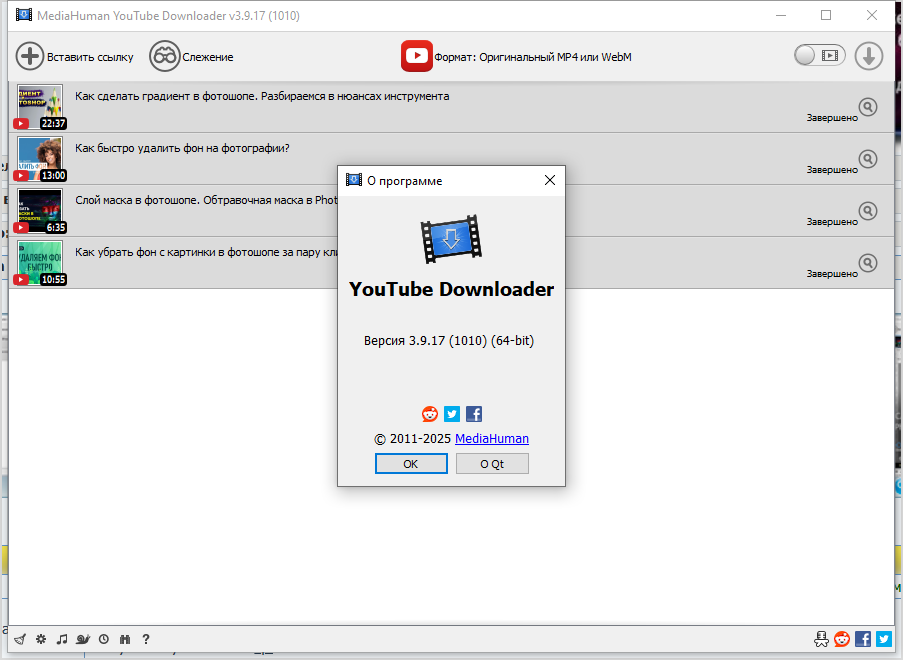Open Слежение with the binoculars icon
This screenshot has width=903, height=660.
click(x=164, y=56)
